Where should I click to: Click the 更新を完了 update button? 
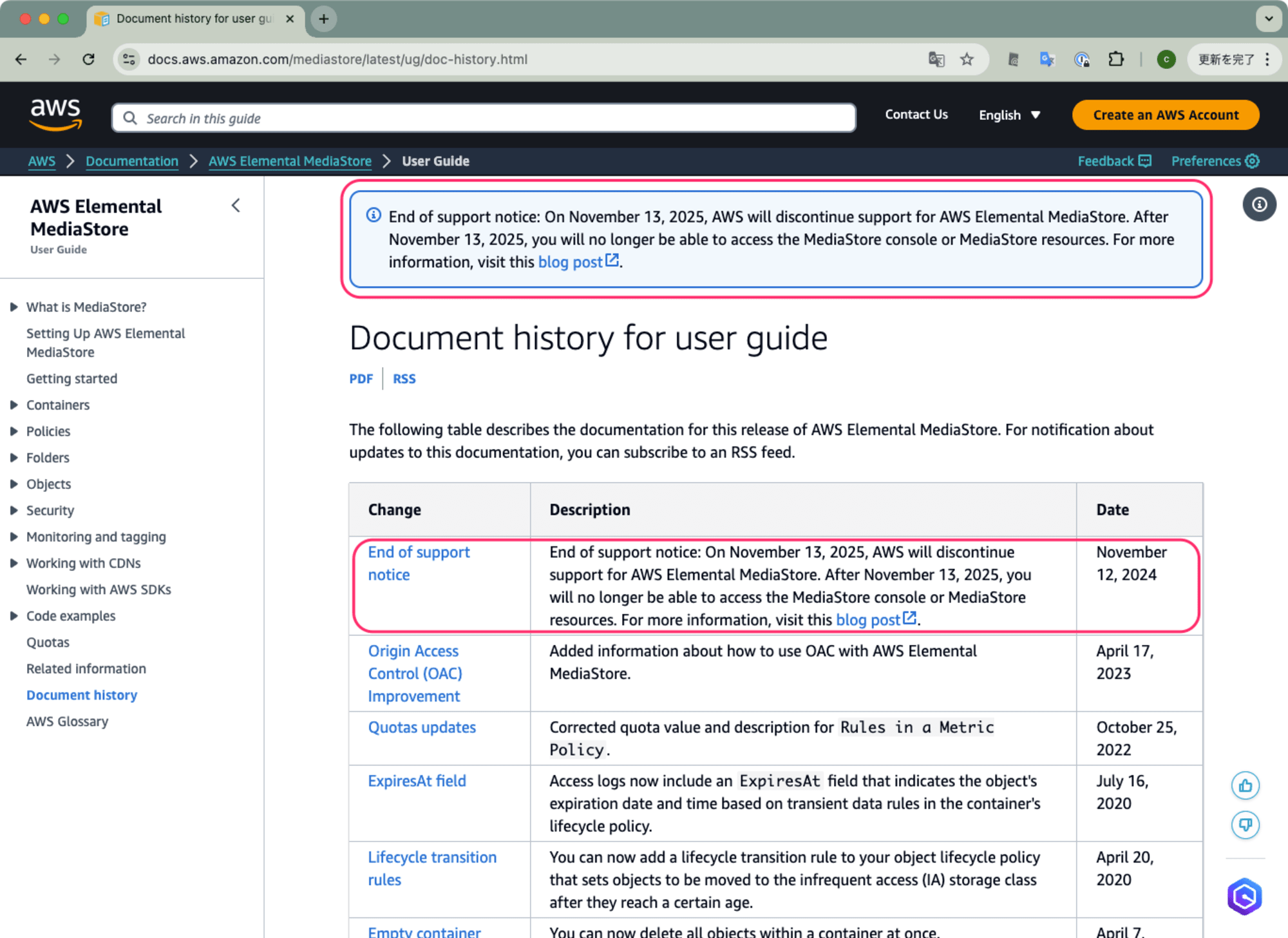pyautogui.click(x=1226, y=59)
